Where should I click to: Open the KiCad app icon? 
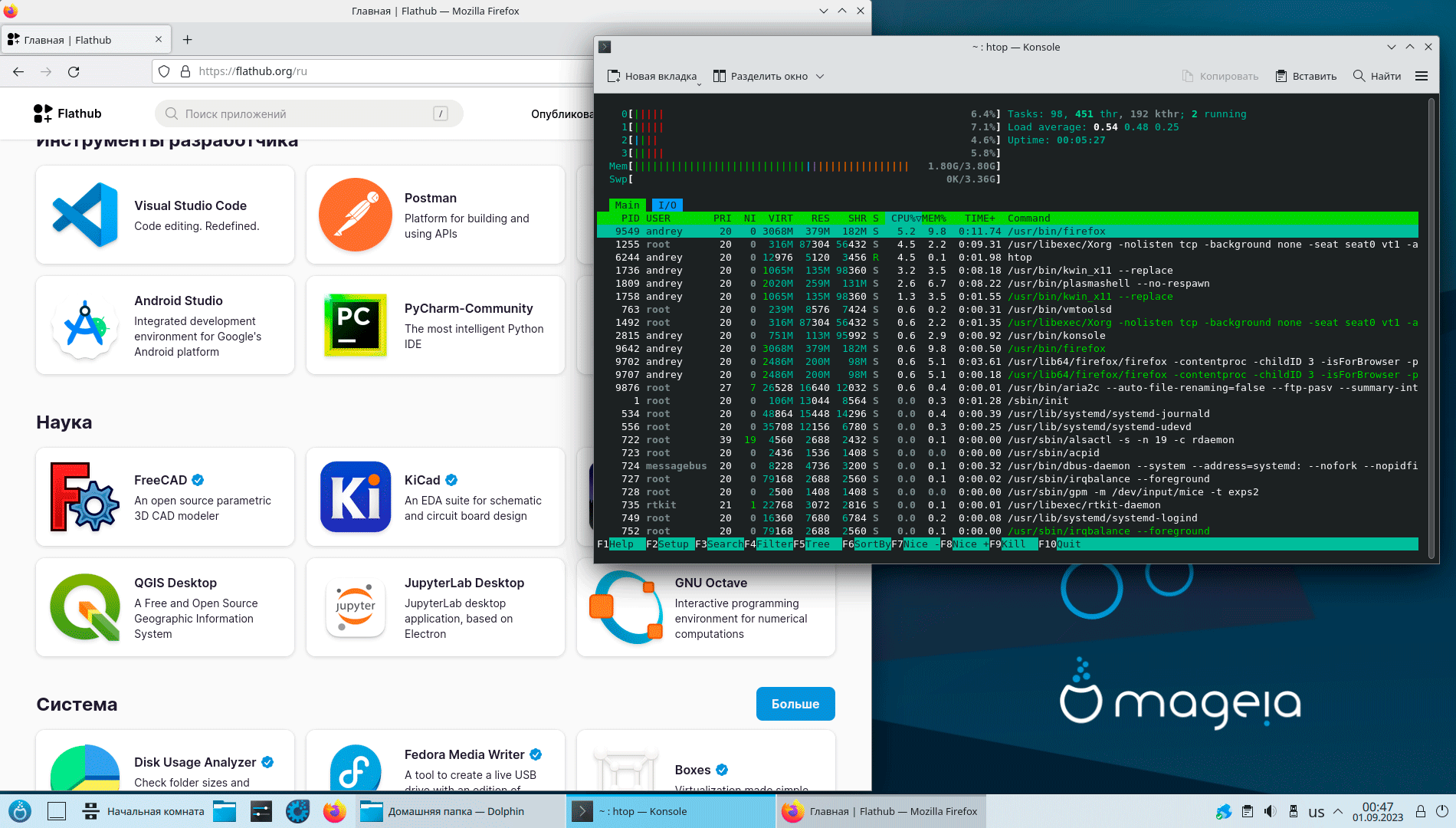point(355,497)
